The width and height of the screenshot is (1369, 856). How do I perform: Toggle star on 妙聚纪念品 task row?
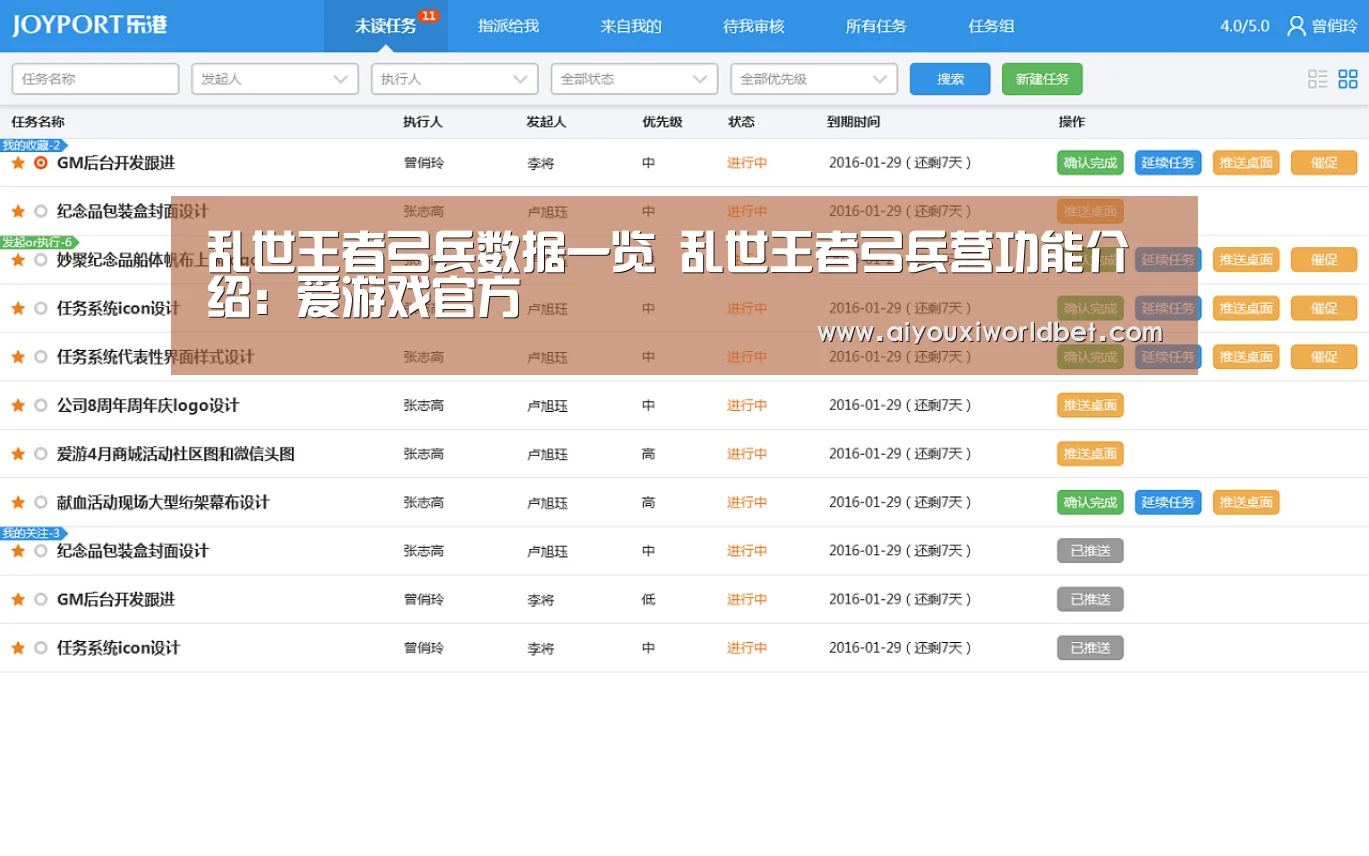18,260
